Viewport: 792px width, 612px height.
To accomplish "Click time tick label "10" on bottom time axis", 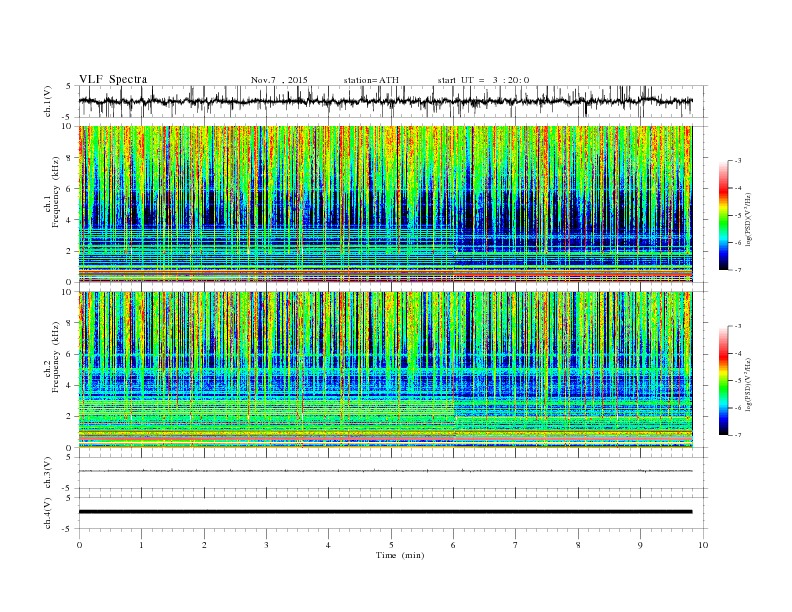I will (703, 545).
